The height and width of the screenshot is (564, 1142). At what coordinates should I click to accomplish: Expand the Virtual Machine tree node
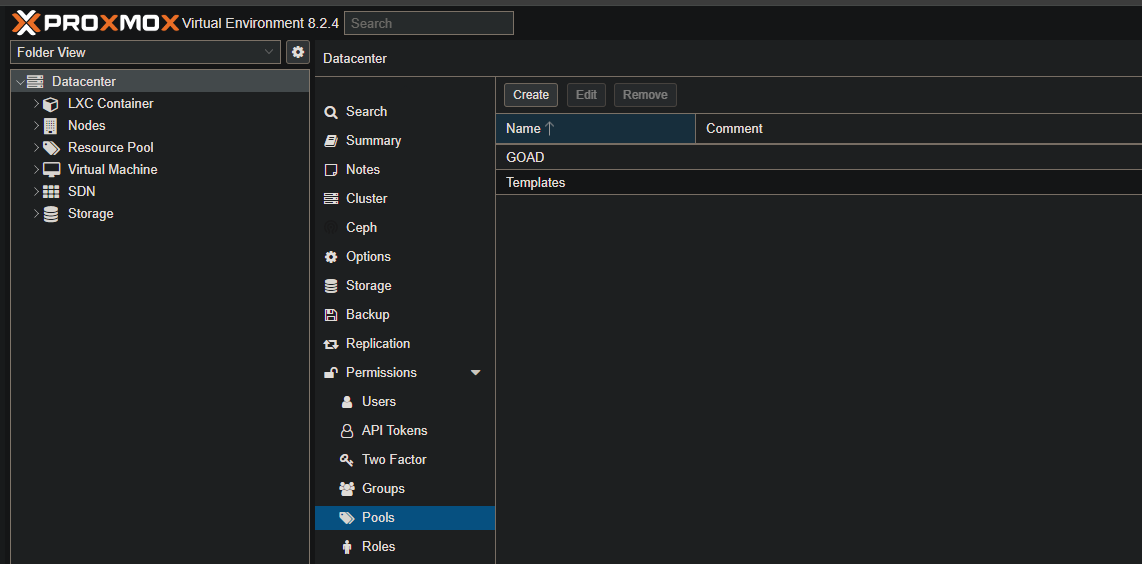(x=36, y=170)
